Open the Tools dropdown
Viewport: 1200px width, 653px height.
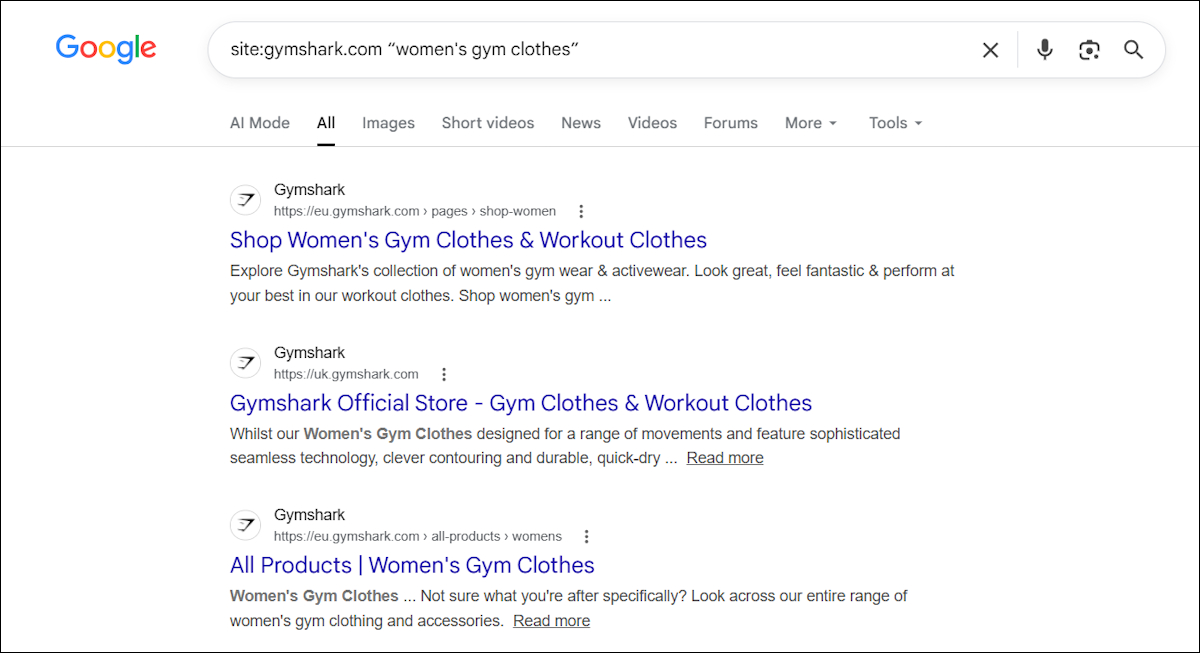click(895, 123)
